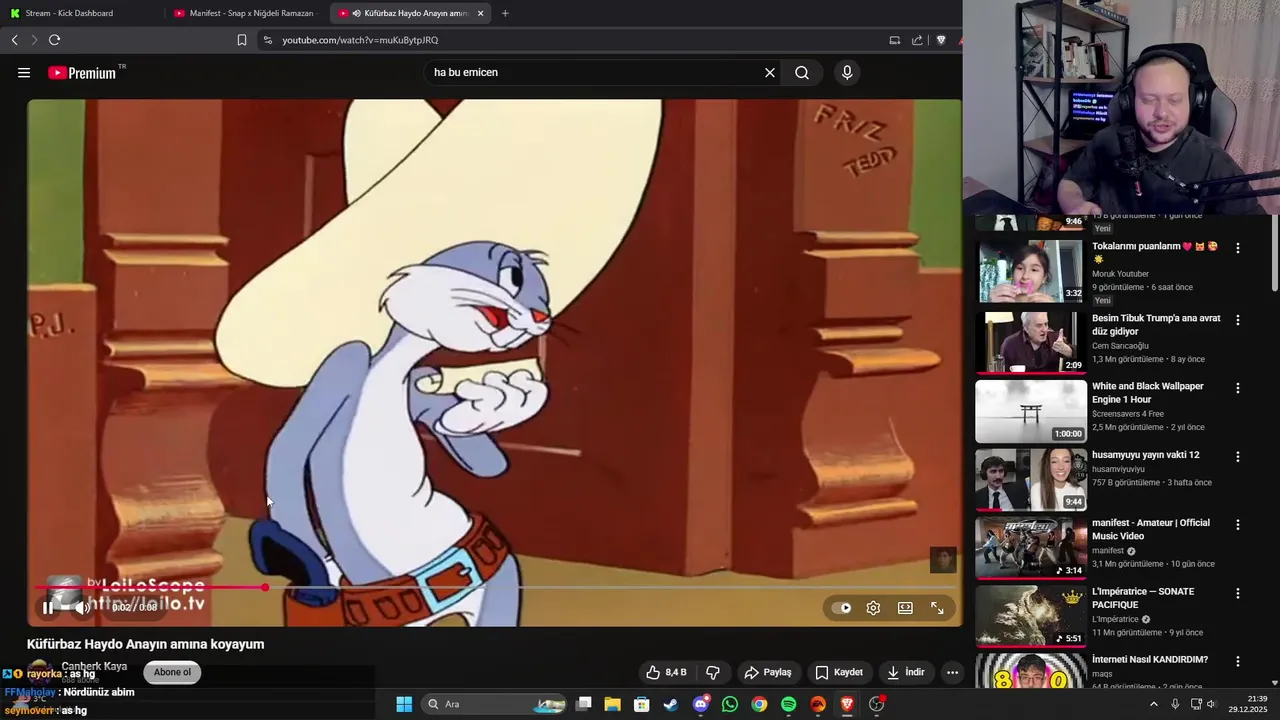This screenshot has height=720, width=1280.
Task: Close the Küfürbaz Haydo tab
Action: coord(481,13)
